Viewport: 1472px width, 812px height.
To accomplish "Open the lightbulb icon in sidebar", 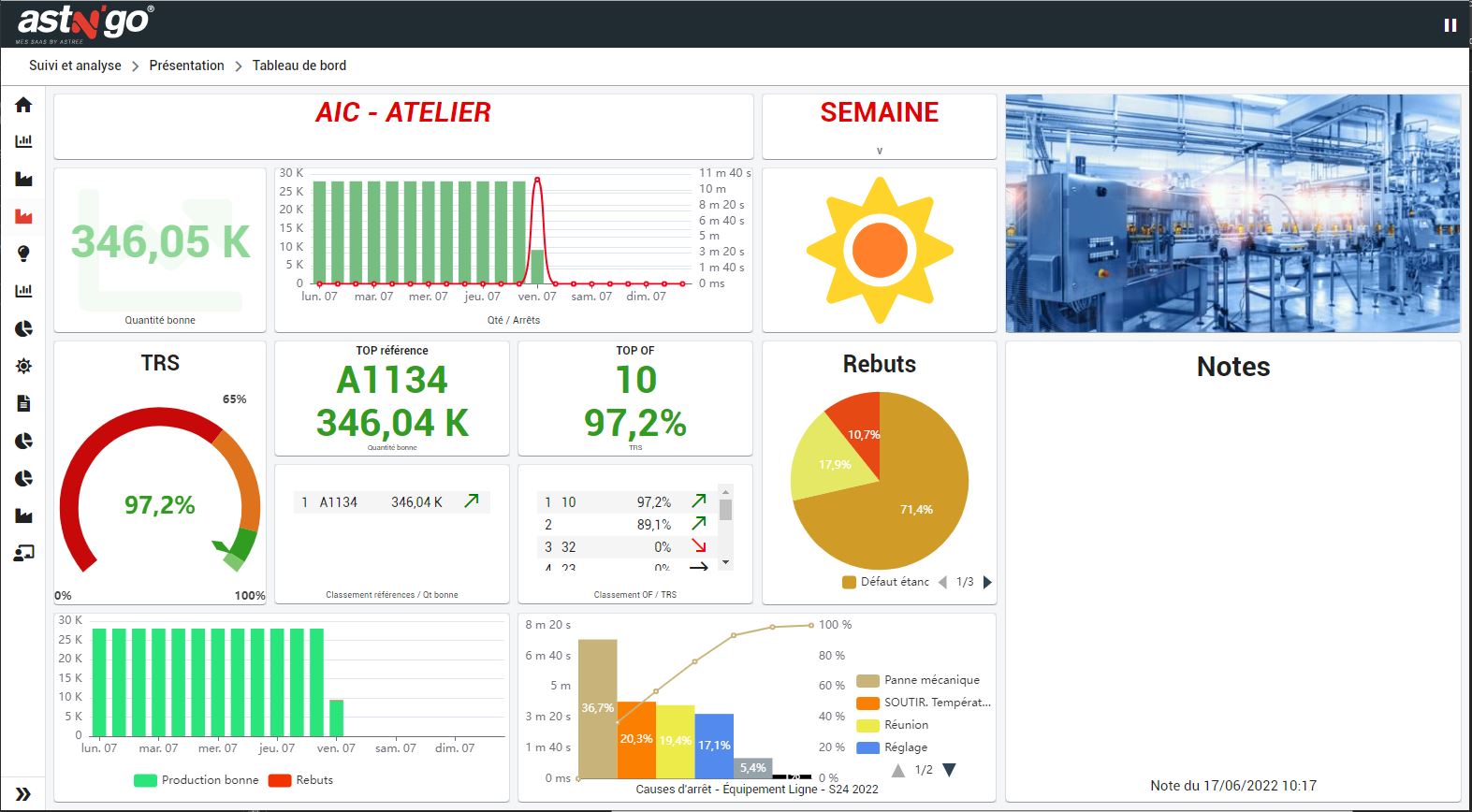I will pos(23,254).
